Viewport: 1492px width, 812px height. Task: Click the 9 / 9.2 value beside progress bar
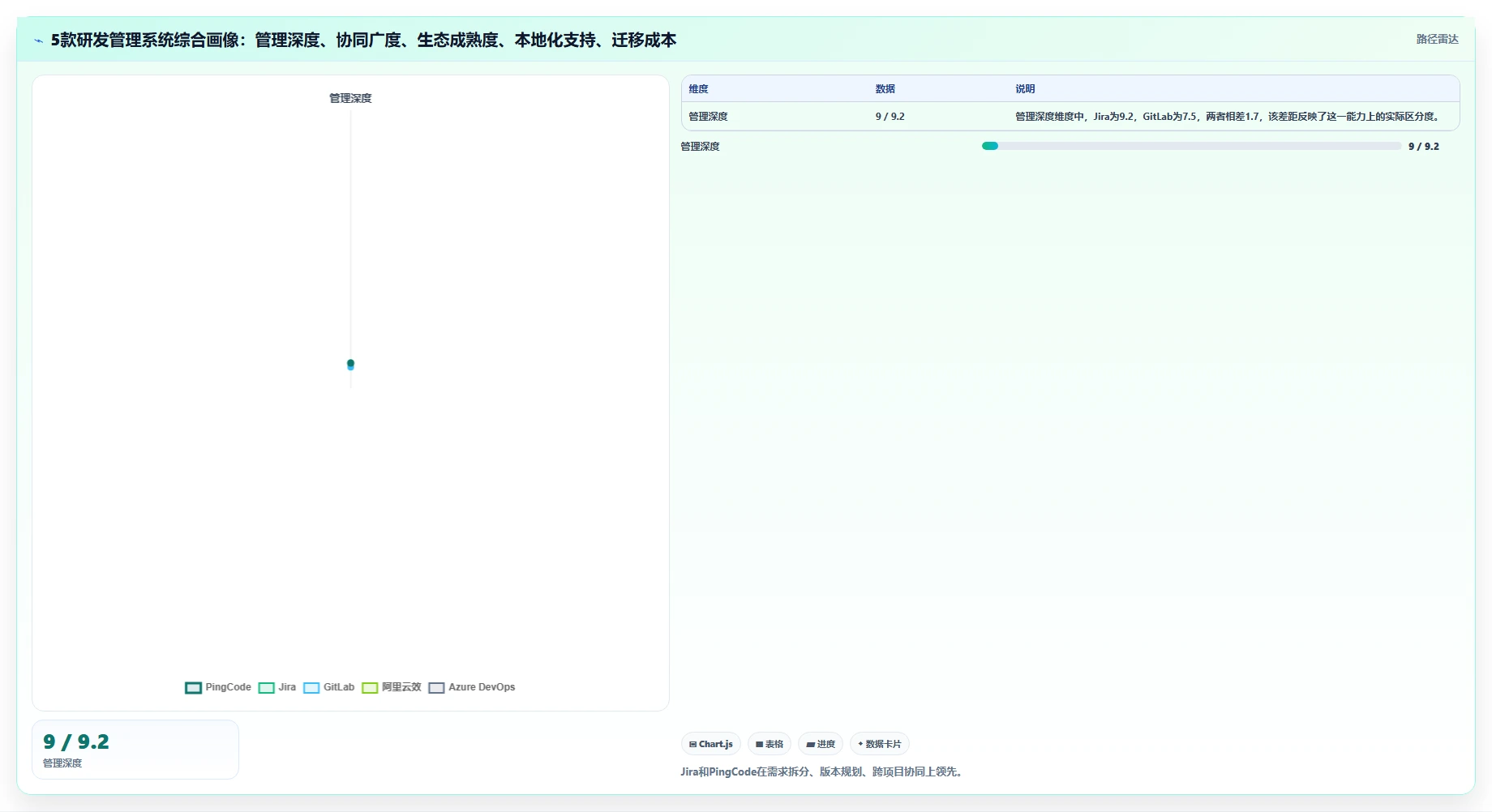[1424, 147]
